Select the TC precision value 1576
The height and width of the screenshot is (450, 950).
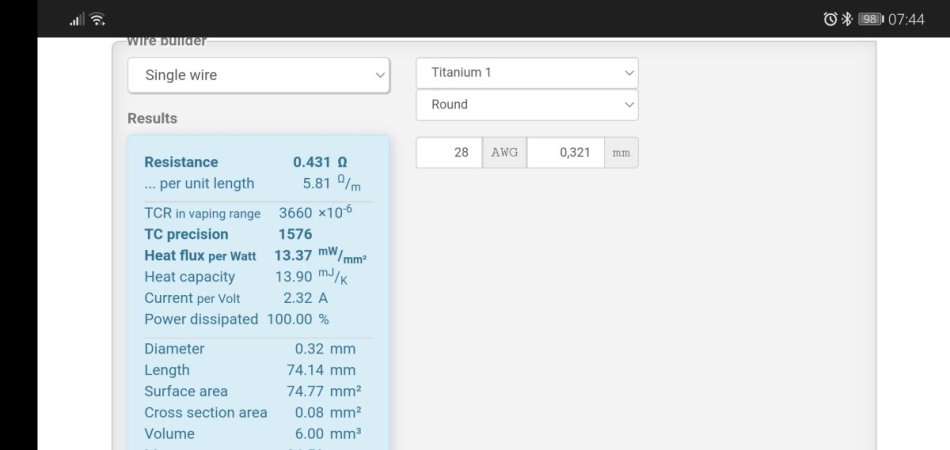295,234
